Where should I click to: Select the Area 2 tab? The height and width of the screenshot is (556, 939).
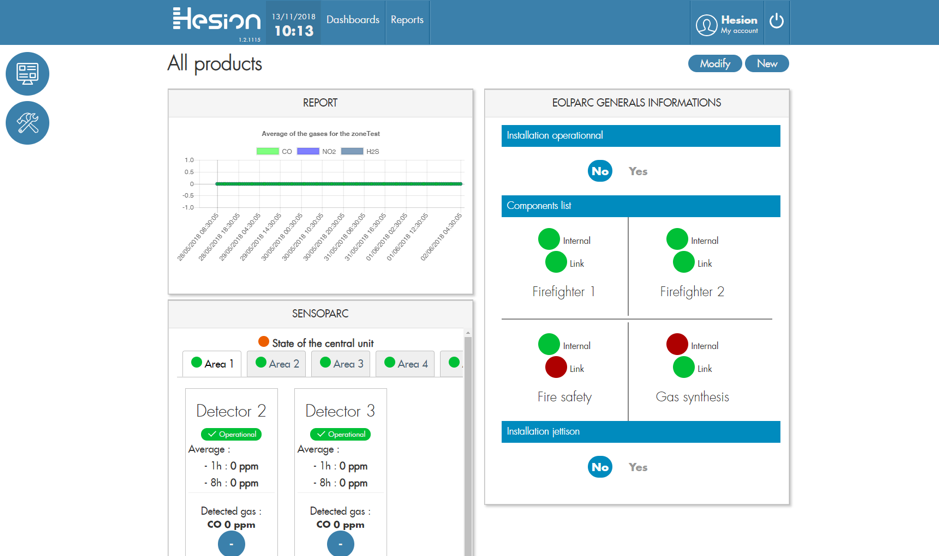(x=277, y=364)
